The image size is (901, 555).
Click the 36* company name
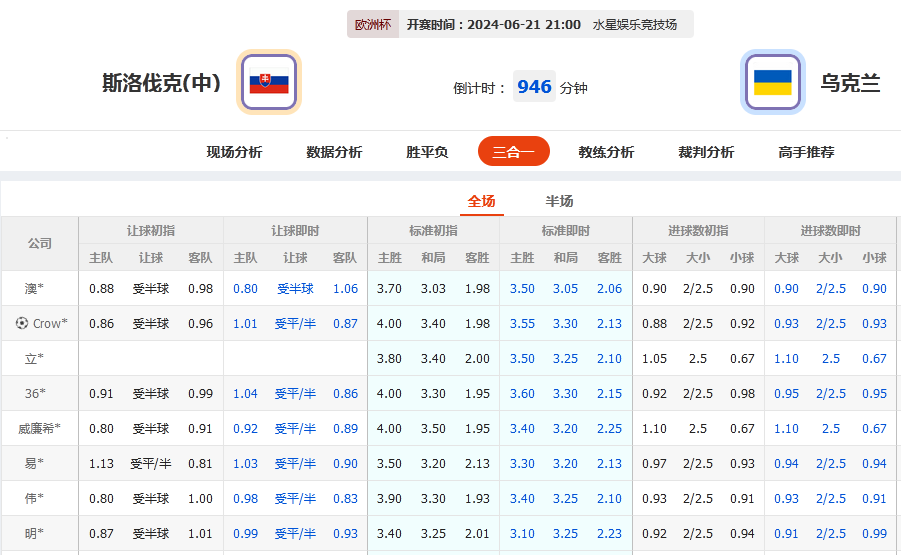click(x=34, y=394)
